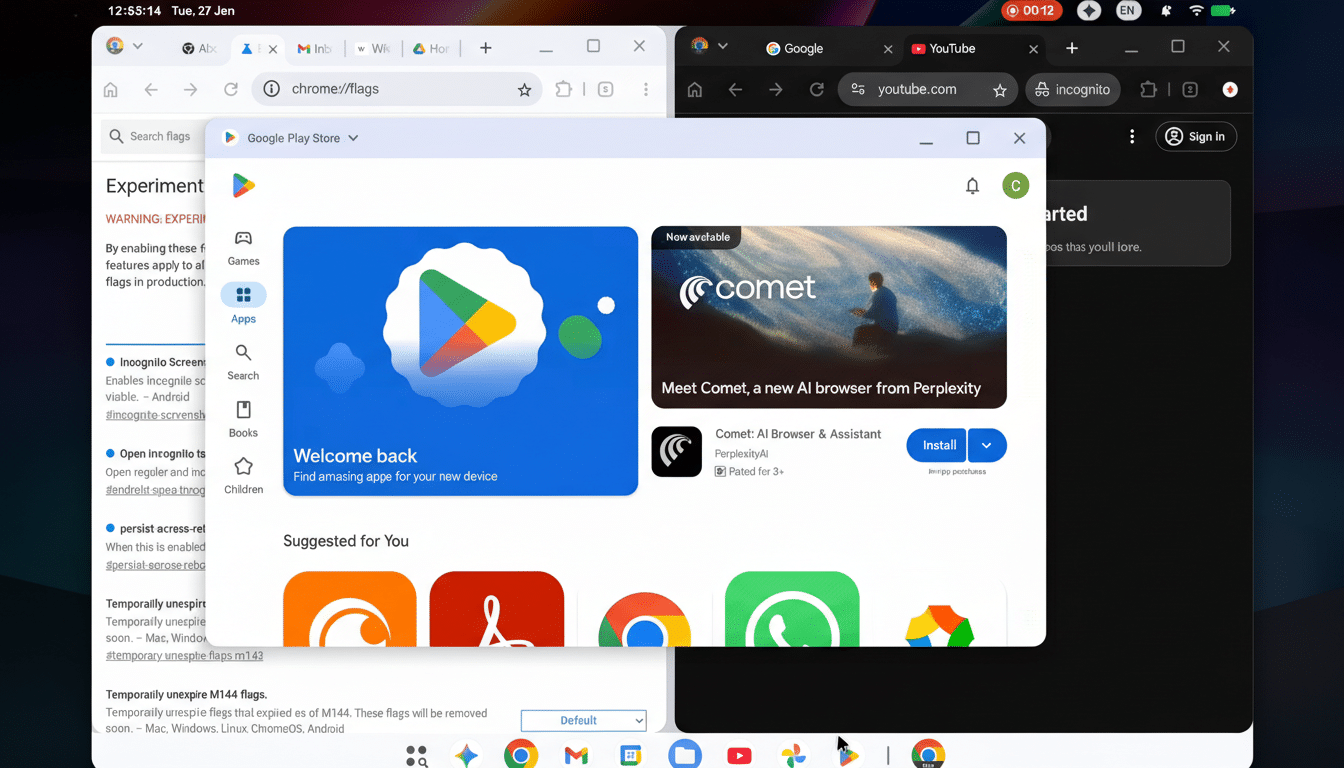Open Search in the Play Store sidebar
This screenshot has height=768, width=1344.
[243, 362]
